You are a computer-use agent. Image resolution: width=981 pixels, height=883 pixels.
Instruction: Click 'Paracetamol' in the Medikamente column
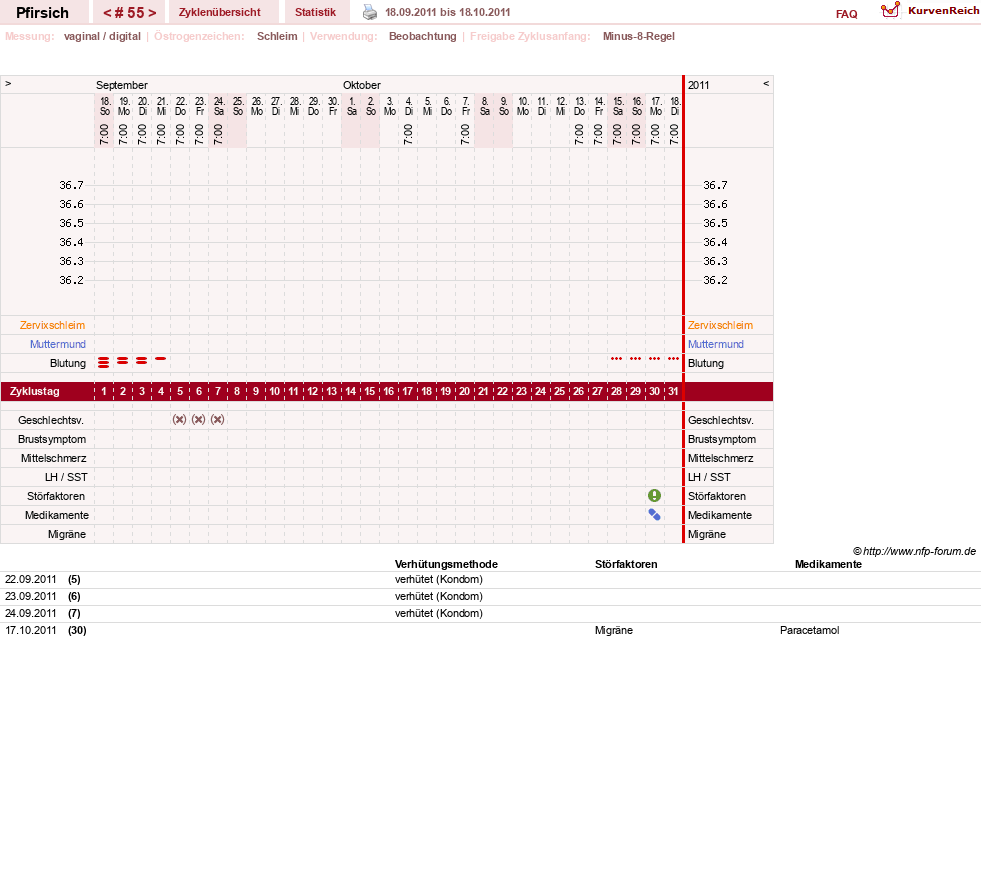pyautogui.click(x=810, y=630)
